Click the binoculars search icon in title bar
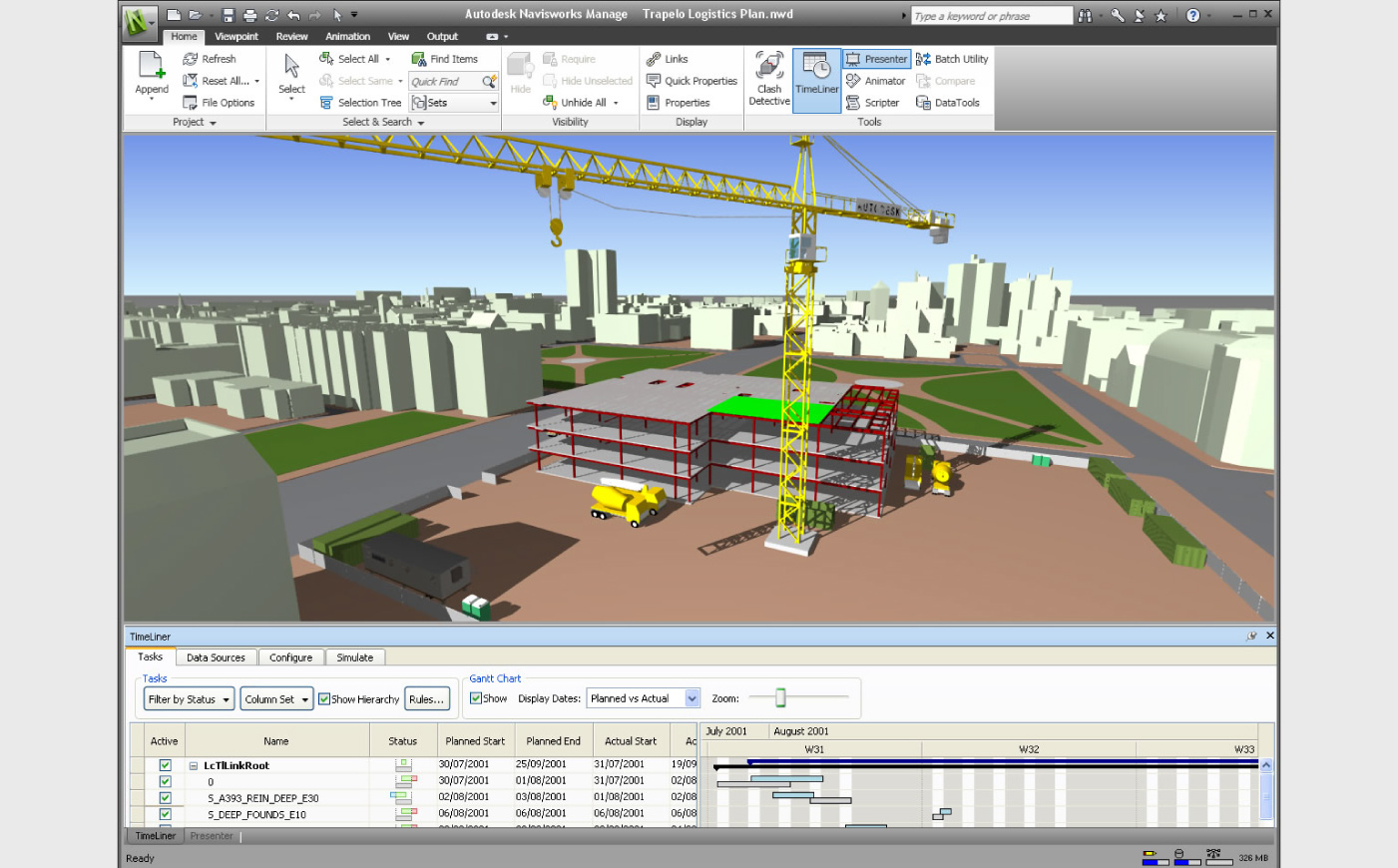This screenshot has height=868, width=1398. click(1085, 15)
